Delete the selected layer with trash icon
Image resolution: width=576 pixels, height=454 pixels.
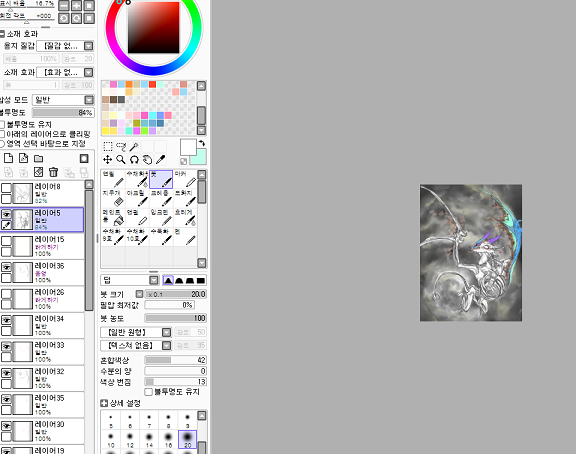(x=54, y=172)
